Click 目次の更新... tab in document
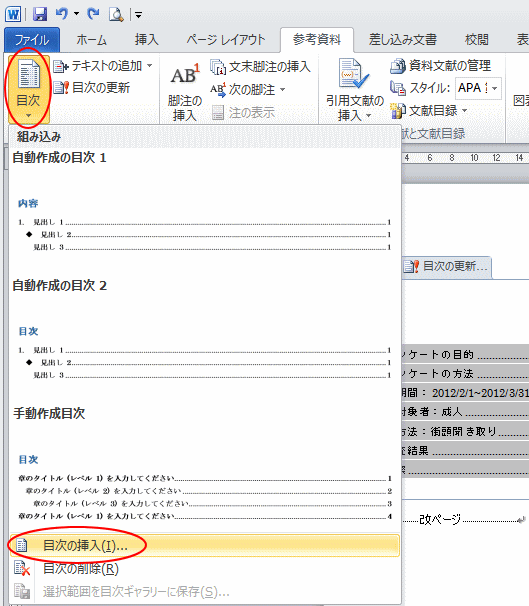Image resolution: width=529 pixels, height=606 pixels. pos(446,266)
